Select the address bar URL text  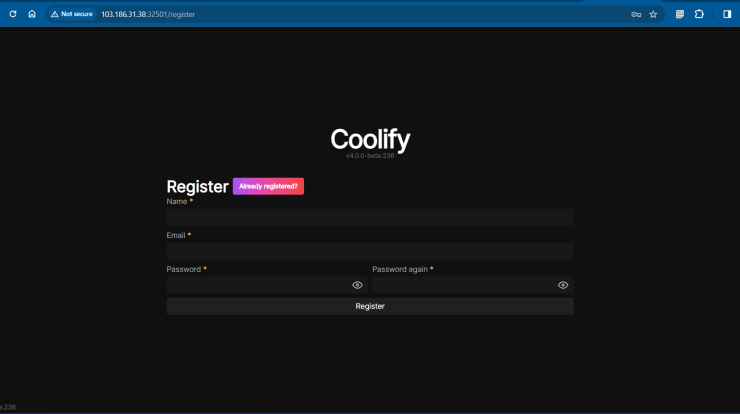[148, 15]
